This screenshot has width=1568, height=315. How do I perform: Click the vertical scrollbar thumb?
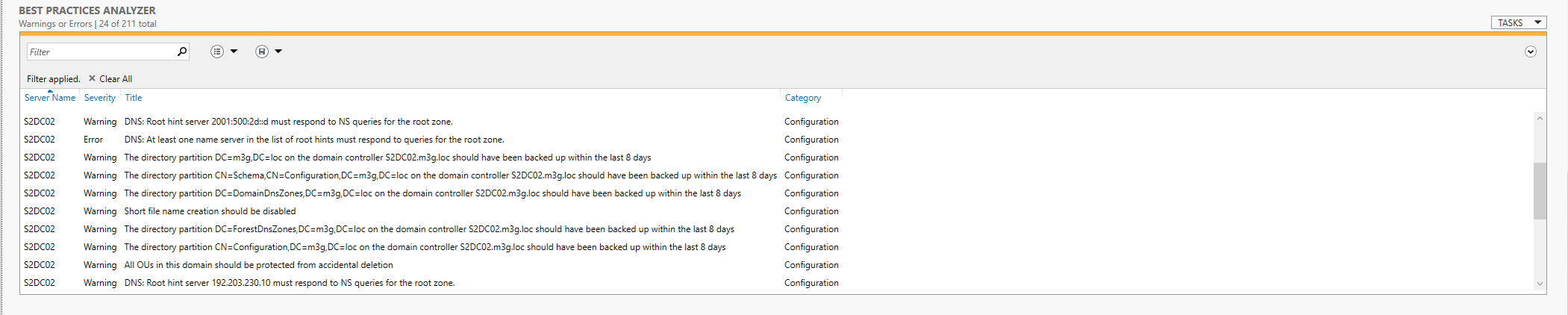(1540, 190)
